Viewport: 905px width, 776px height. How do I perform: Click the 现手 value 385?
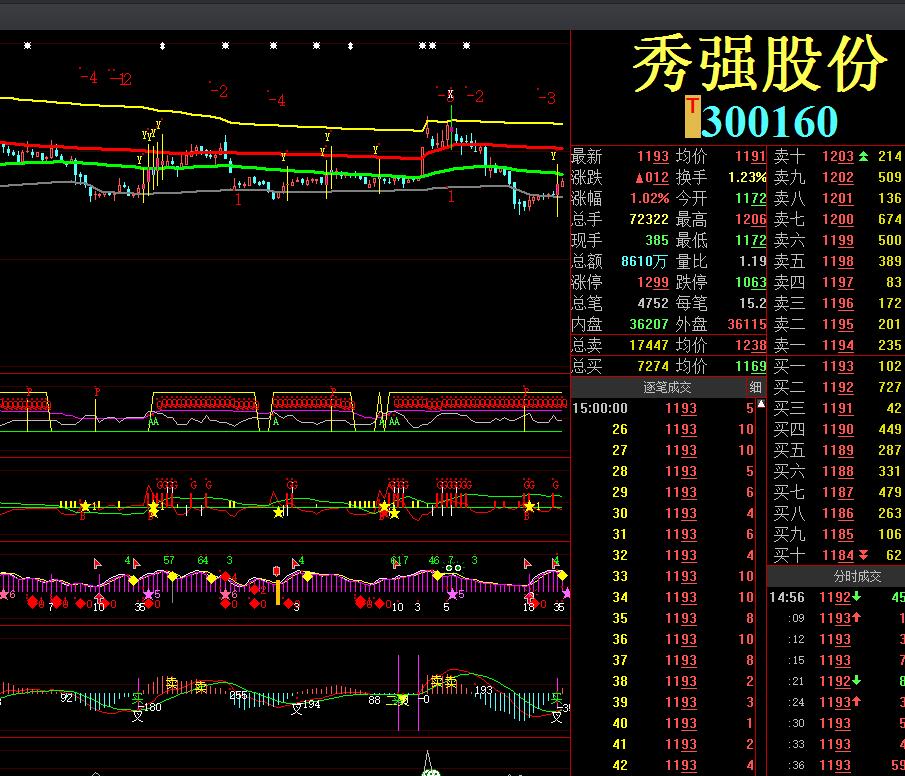coord(657,240)
